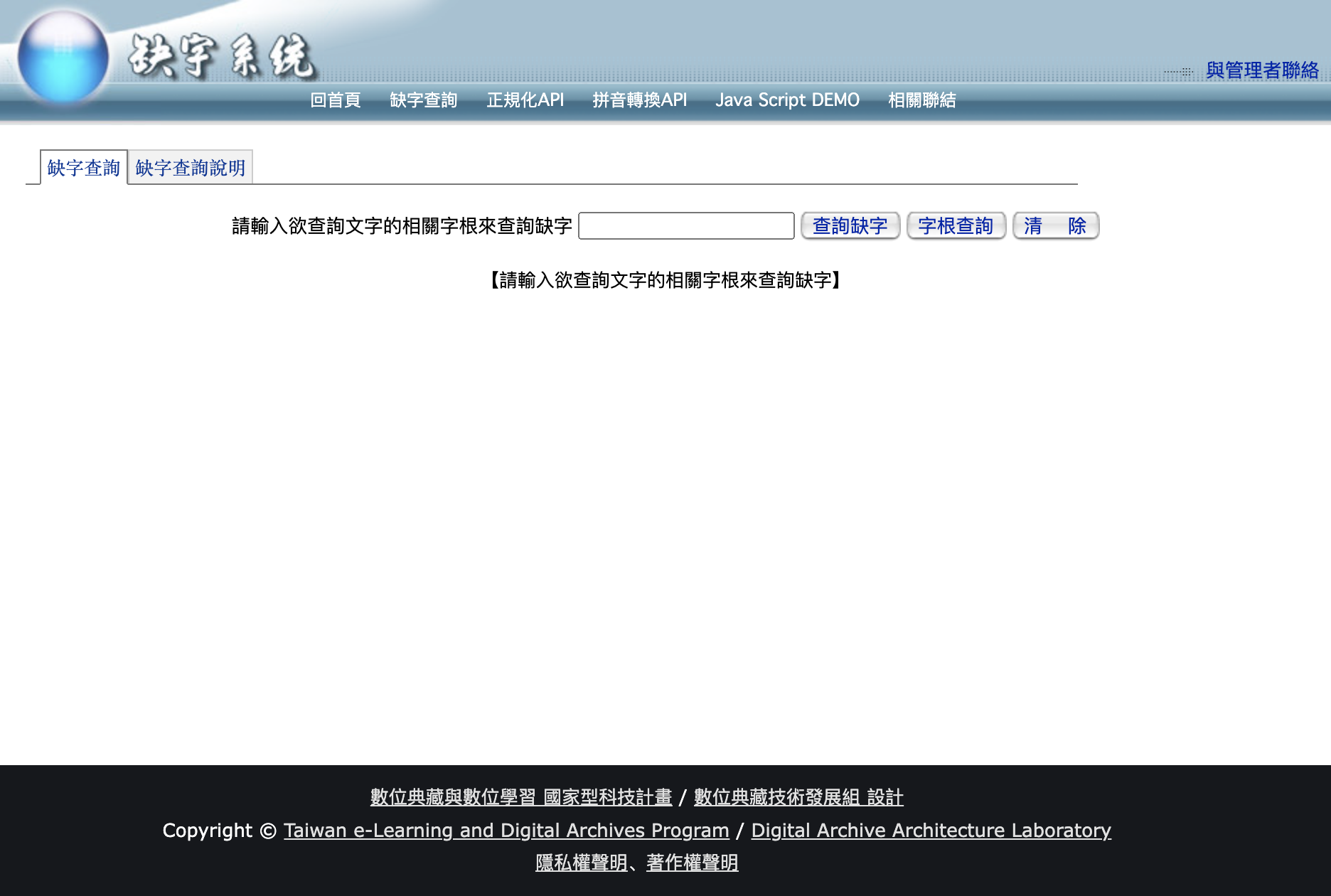Click the blue globe logo icon

tap(63, 57)
